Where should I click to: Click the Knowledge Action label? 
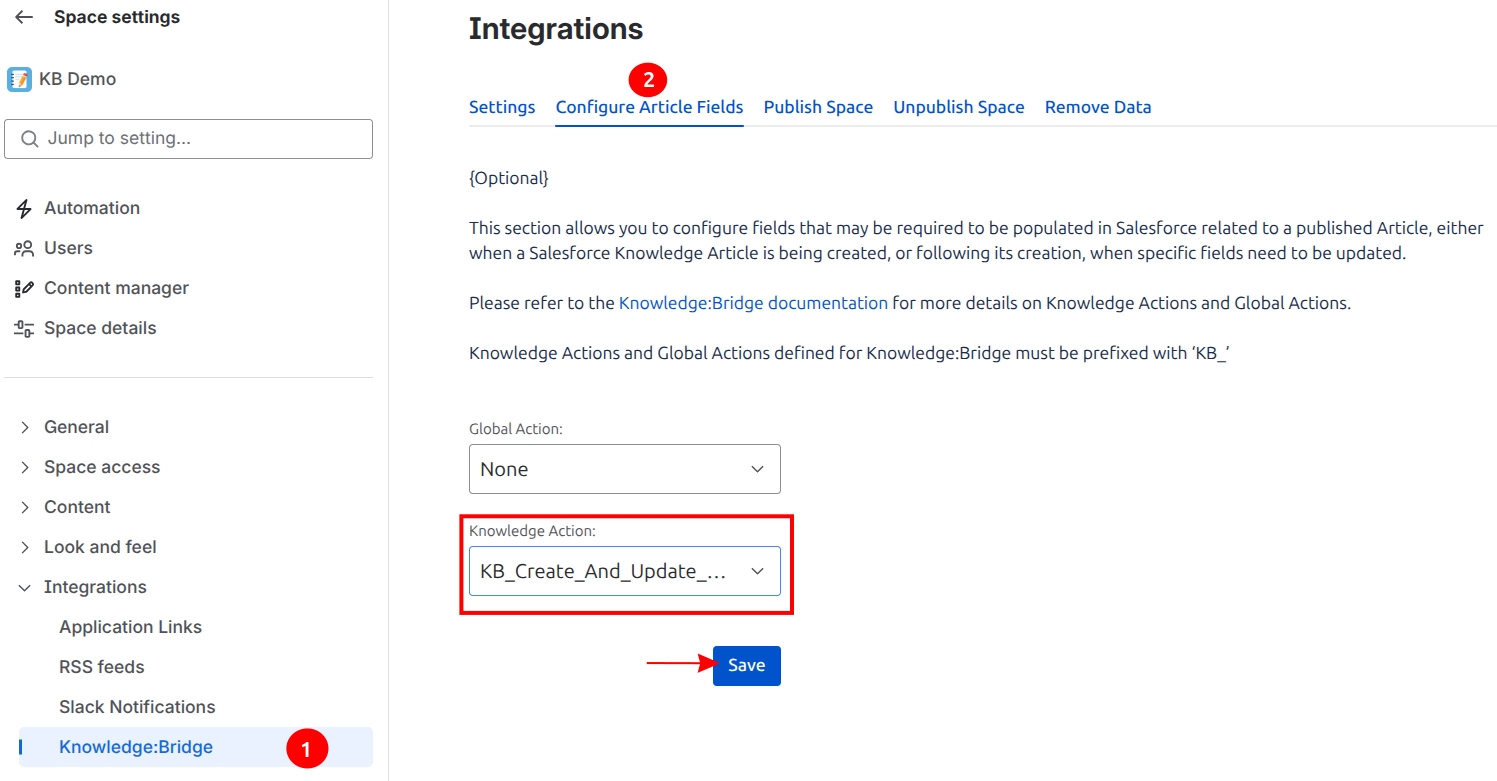[x=533, y=531]
